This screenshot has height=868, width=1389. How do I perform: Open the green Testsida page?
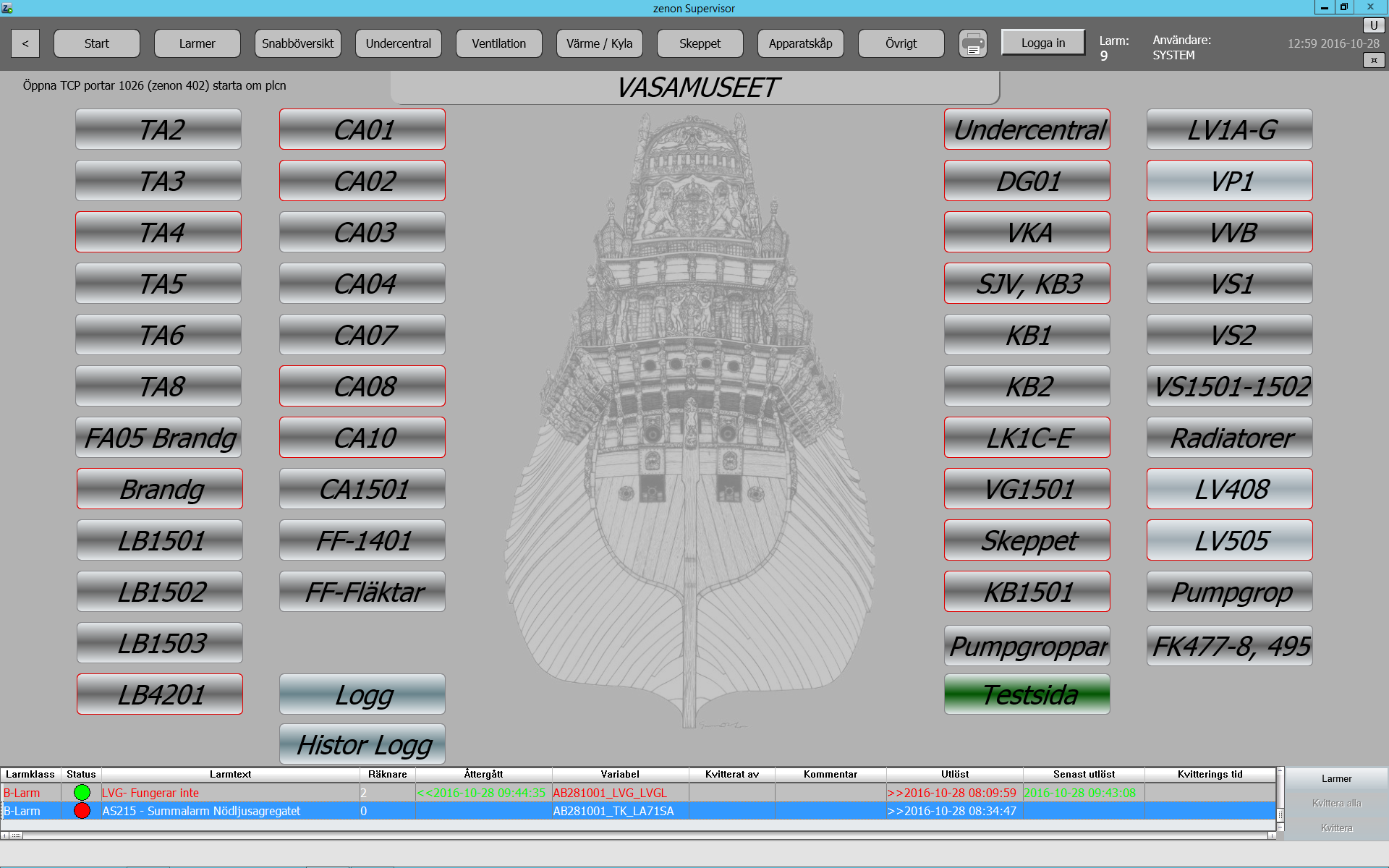coord(1027,694)
